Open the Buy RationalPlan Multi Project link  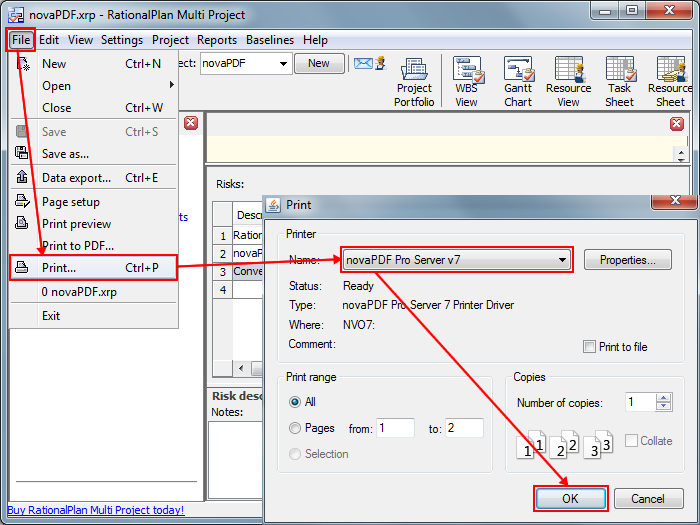point(96,510)
